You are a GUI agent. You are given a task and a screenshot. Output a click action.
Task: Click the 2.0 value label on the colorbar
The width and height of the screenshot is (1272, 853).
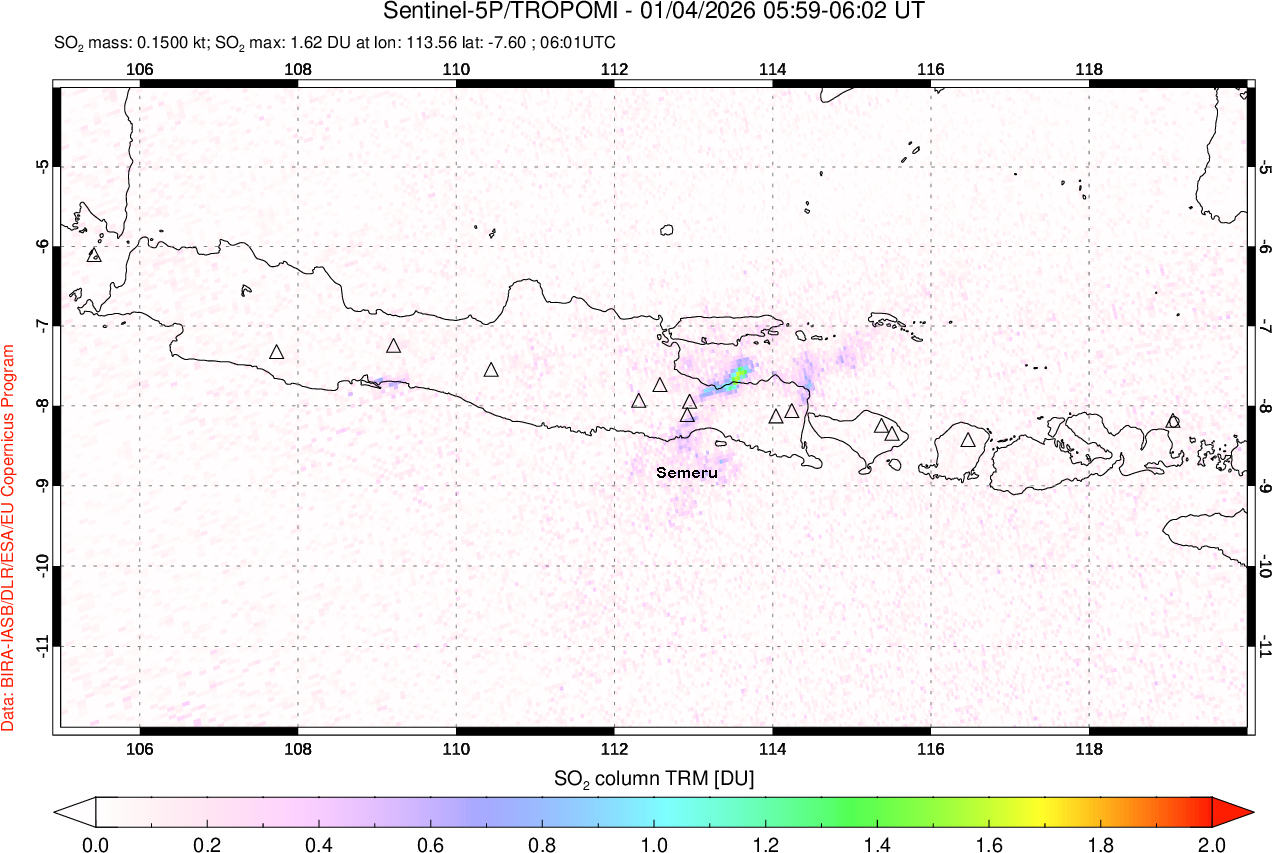click(x=1211, y=844)
